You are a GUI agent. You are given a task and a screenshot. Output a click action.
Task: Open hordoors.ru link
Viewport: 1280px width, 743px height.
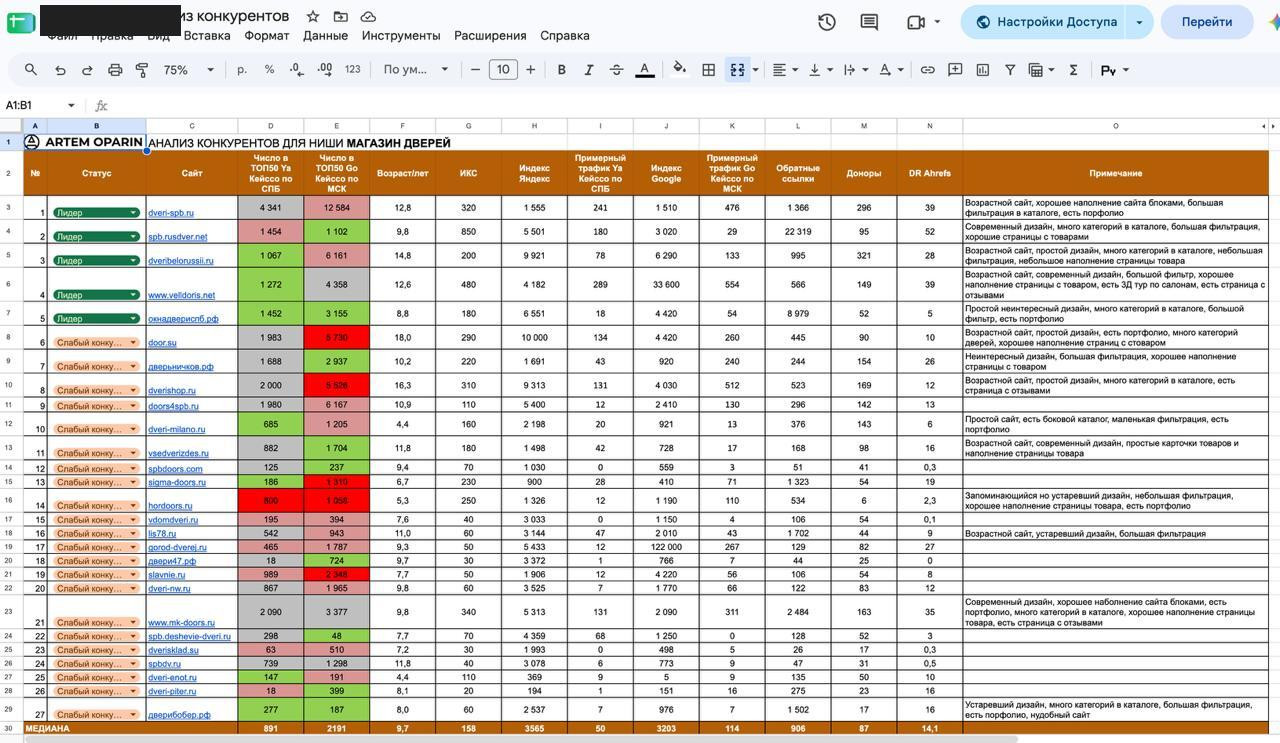click(170, 506)
